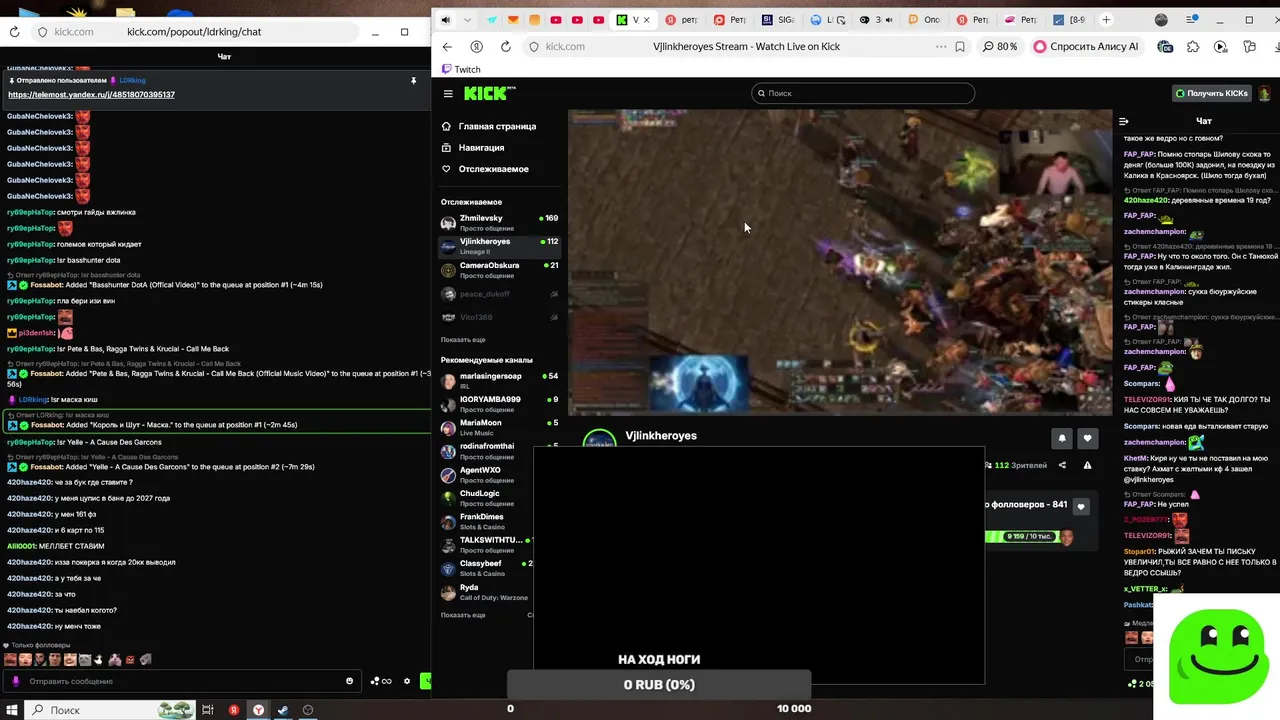Image resolution: width=1280 pixels, height=720 pixels.
Task: Open CameraObskura channel in sidebar
Action: [x=499, y=270]
